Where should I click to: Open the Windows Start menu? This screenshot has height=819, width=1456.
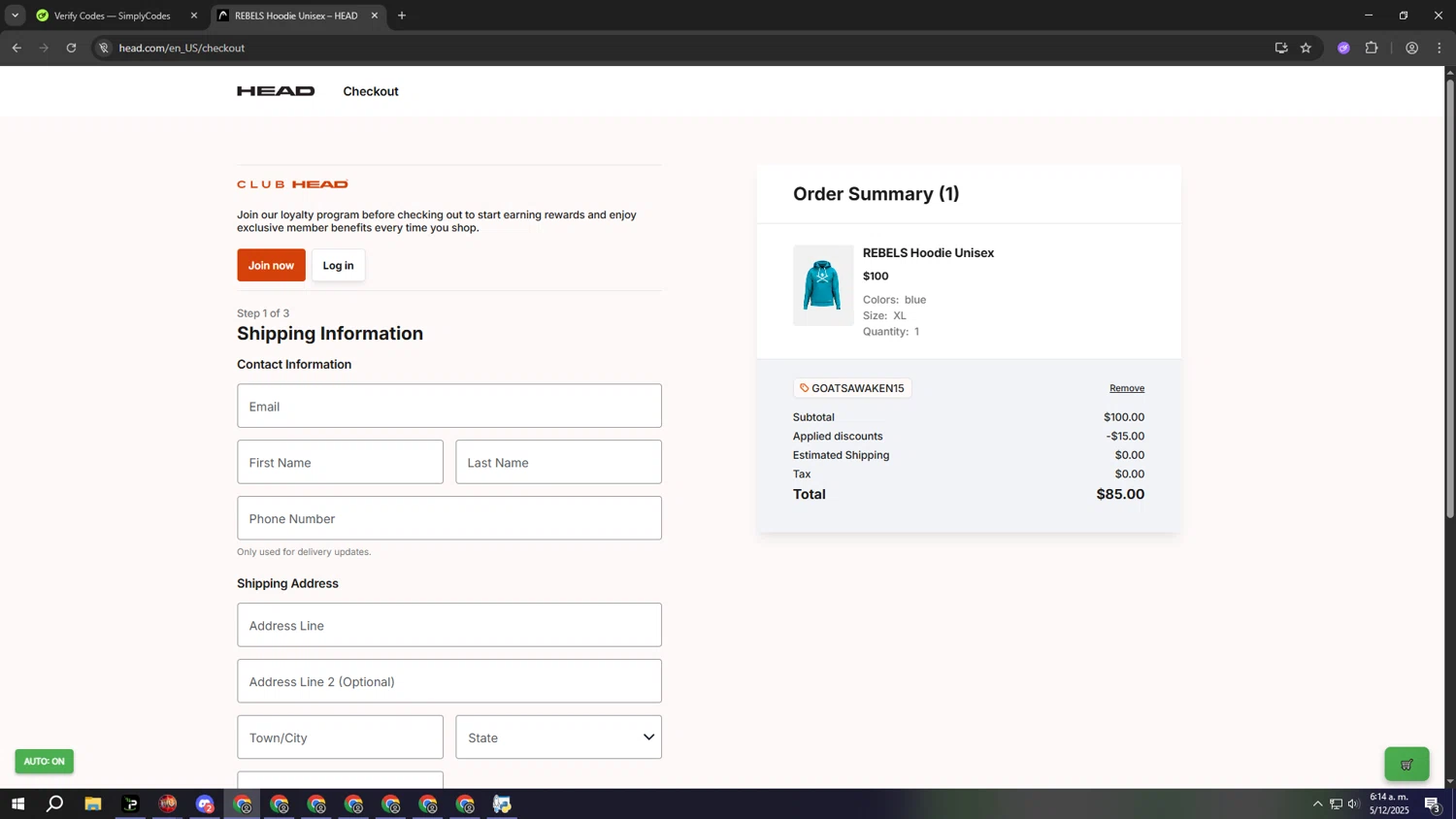17,803
